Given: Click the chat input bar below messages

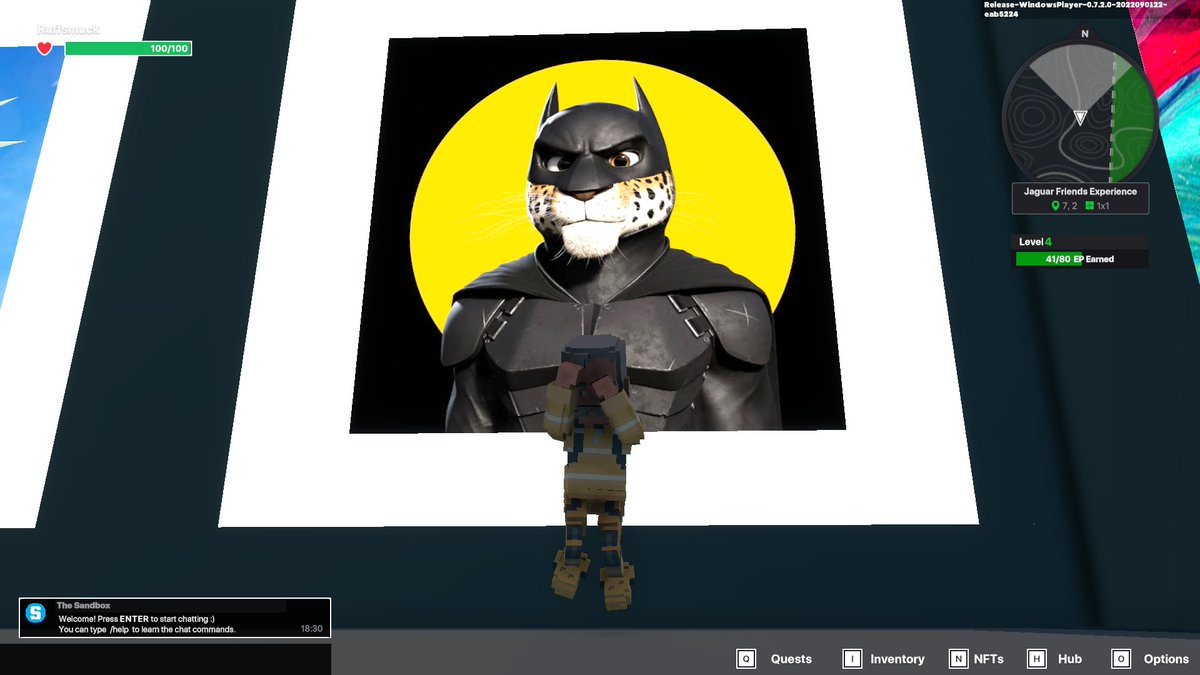Looking at the screenshot, I should [x=165, y=659].
